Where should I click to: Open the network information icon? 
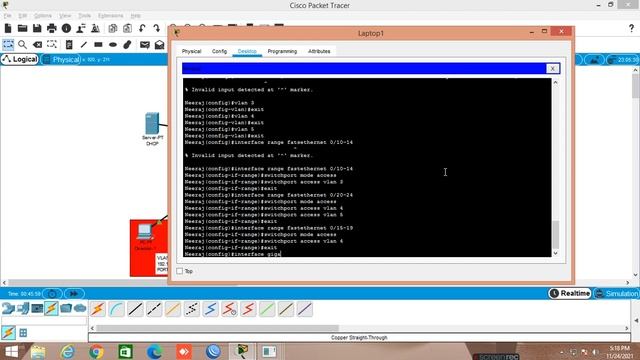pyautogui.click(x=66, y=28)
